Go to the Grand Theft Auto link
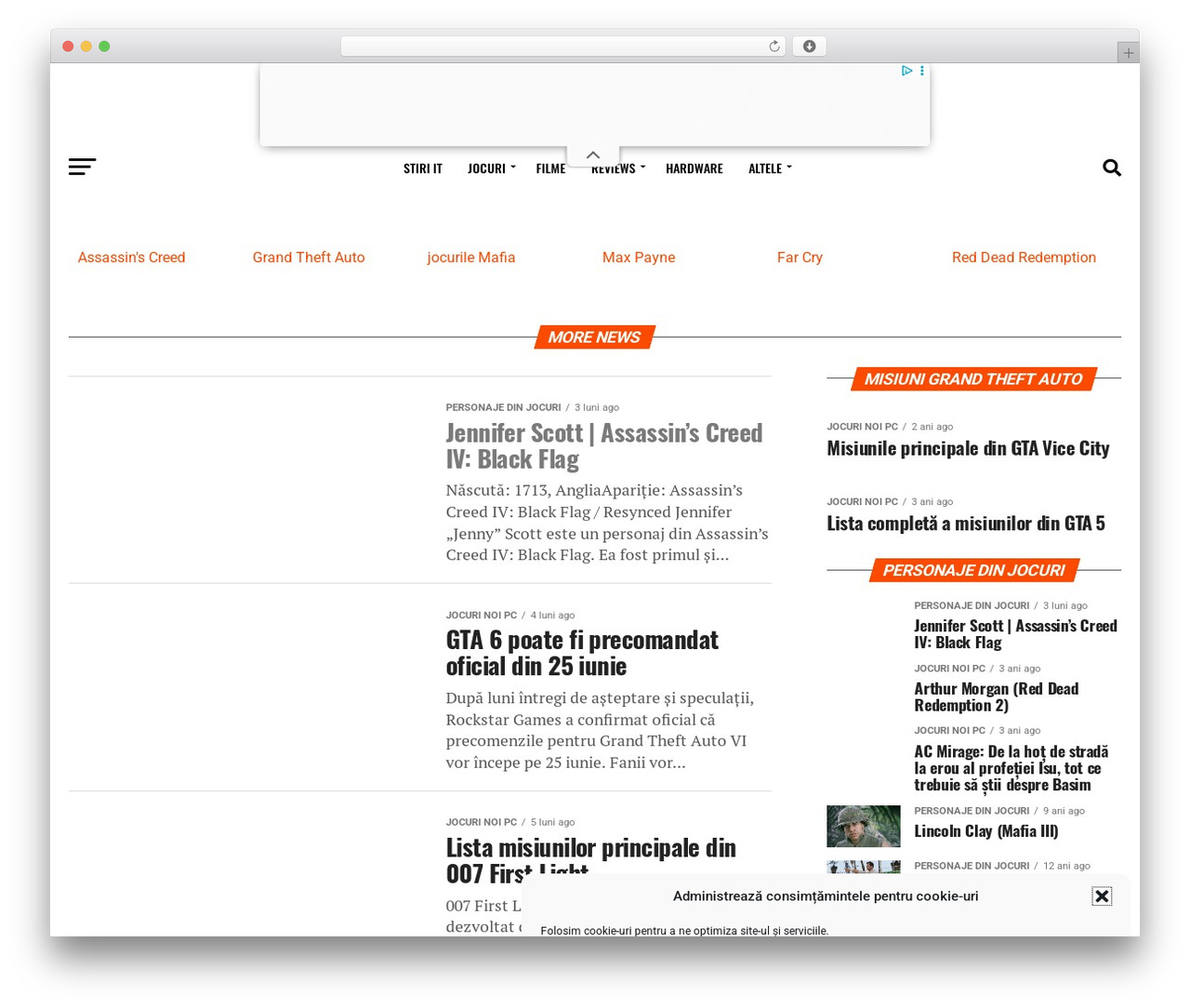 (309, 258)
